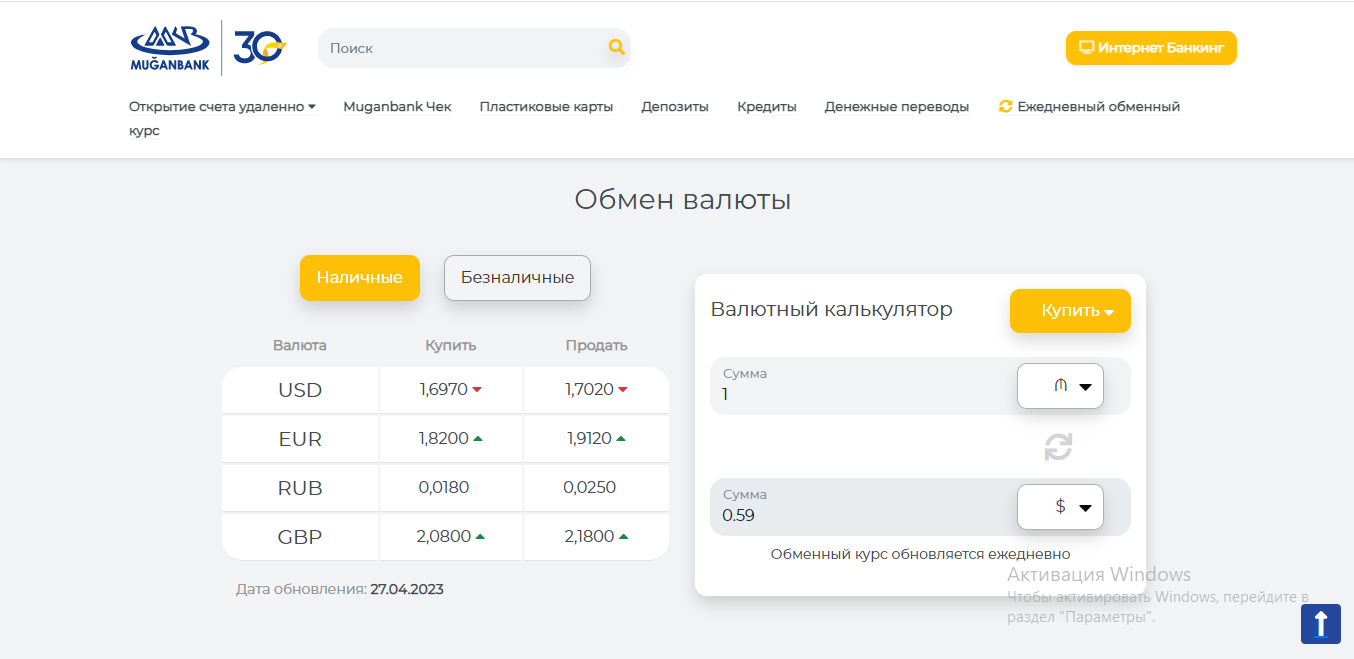Screen dimensions: 1354x659
Task: Open the Купить dropdown in calculator
Action: tap(1070, 311)
